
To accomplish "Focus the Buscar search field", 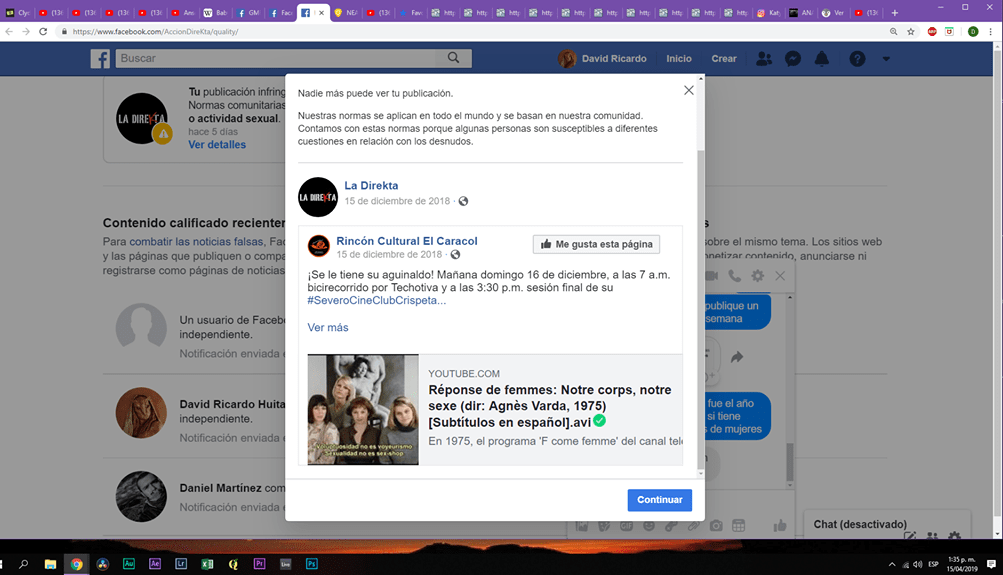I will tap(275, 58).
